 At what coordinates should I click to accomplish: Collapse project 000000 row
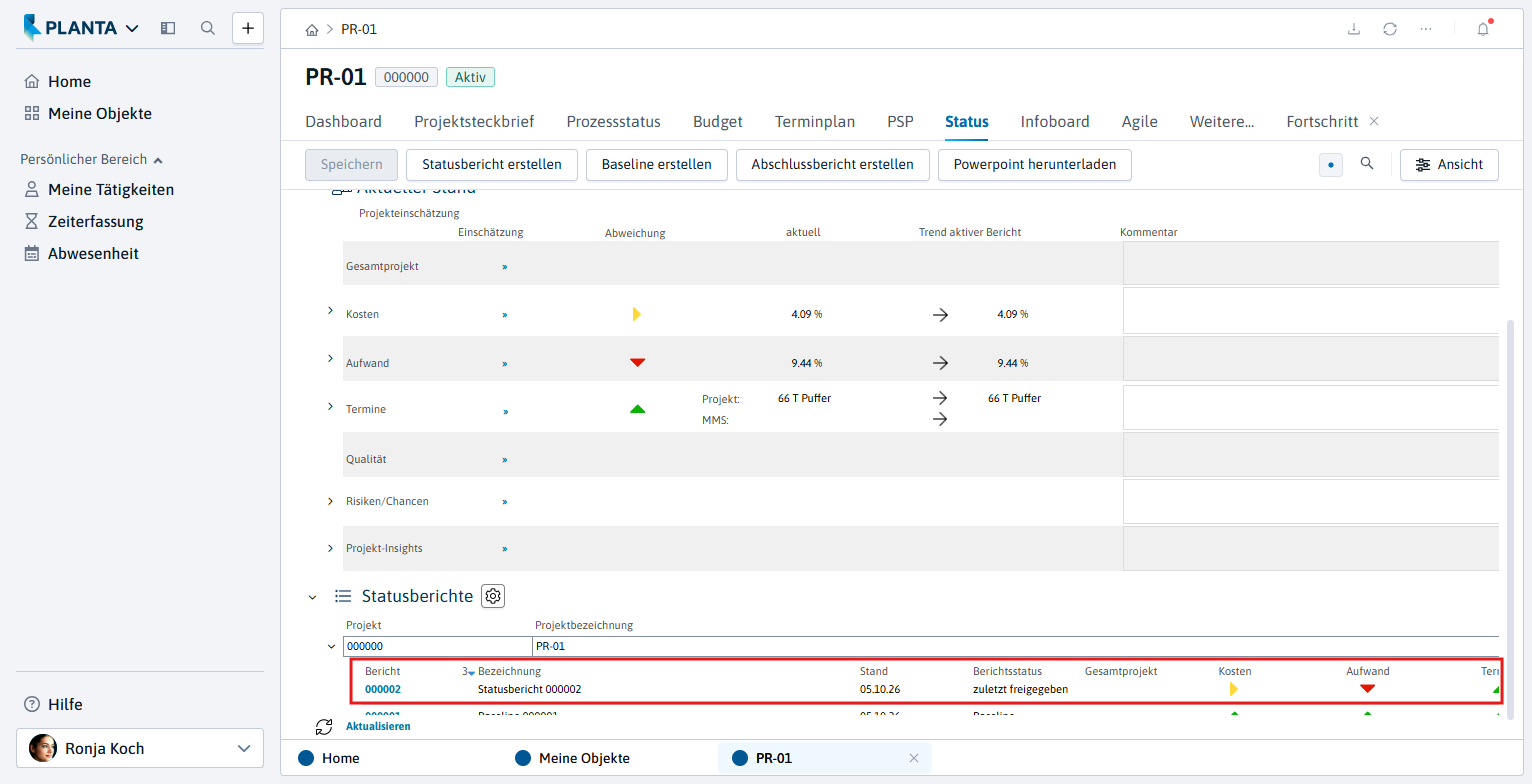point(332,646)
